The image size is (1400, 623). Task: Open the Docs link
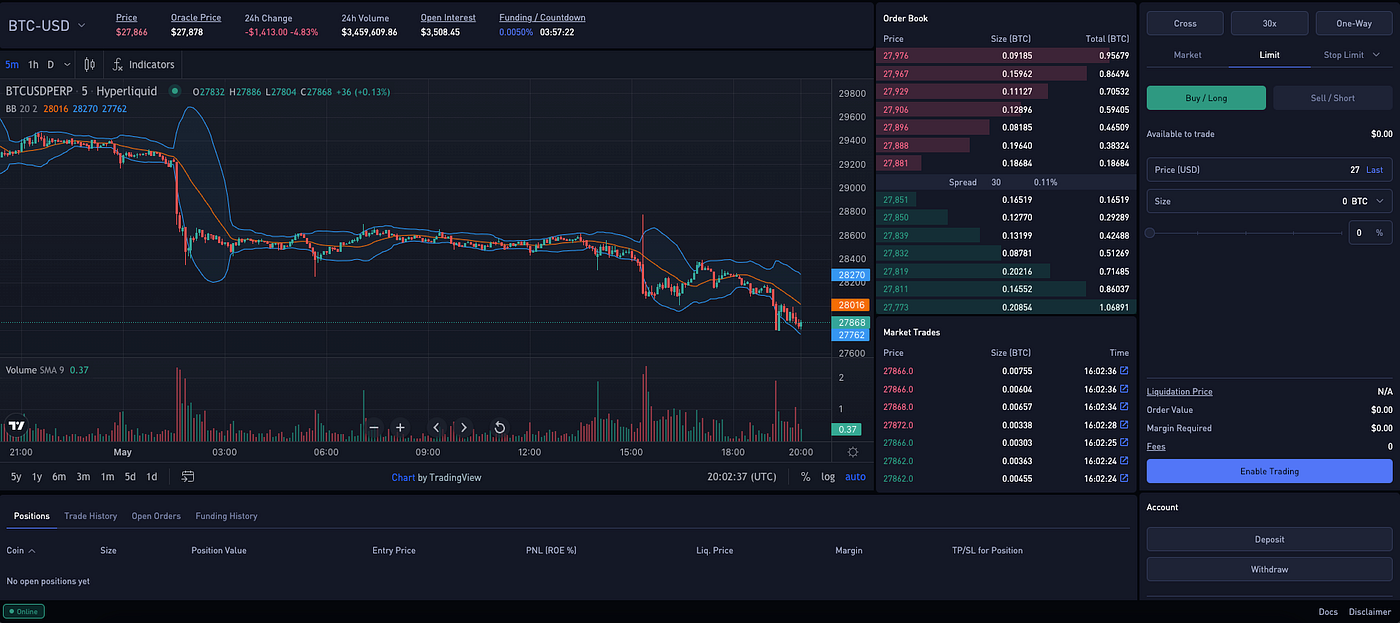[x=1328, y=612]
